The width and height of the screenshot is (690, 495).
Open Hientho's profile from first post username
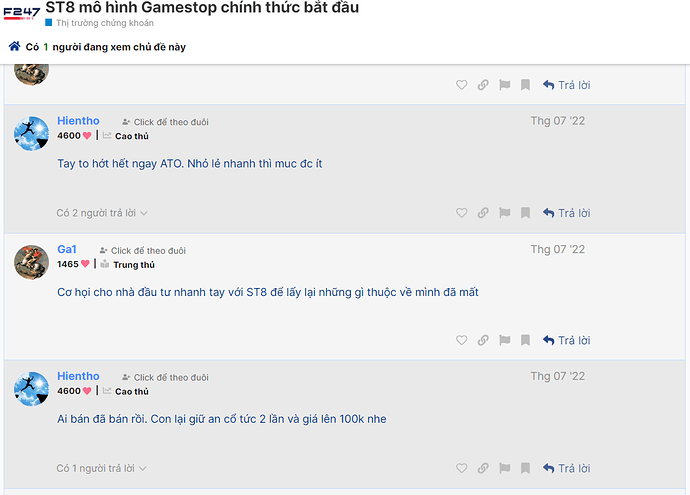78,121
